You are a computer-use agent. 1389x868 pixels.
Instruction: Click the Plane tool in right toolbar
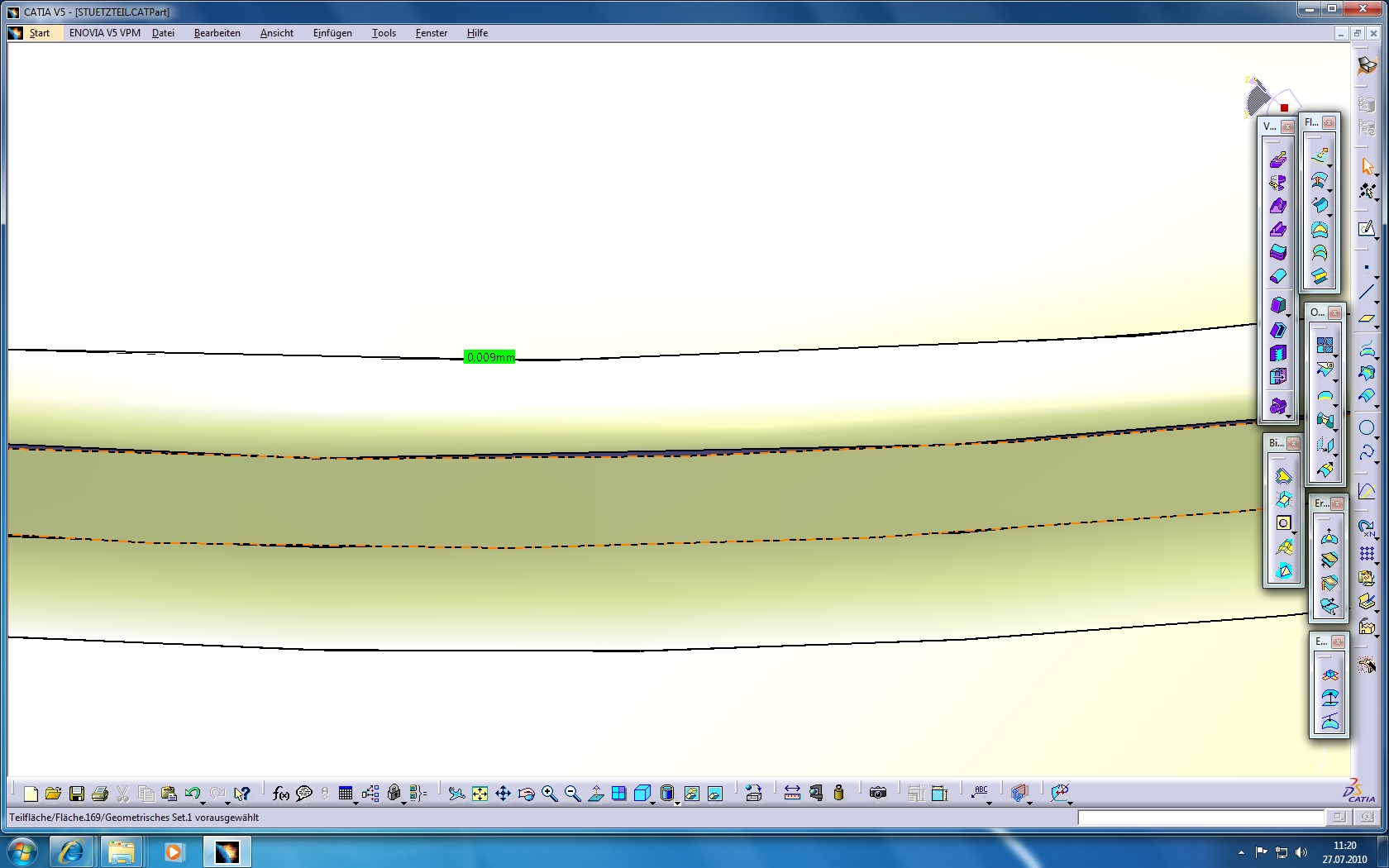click(1367, 318)
